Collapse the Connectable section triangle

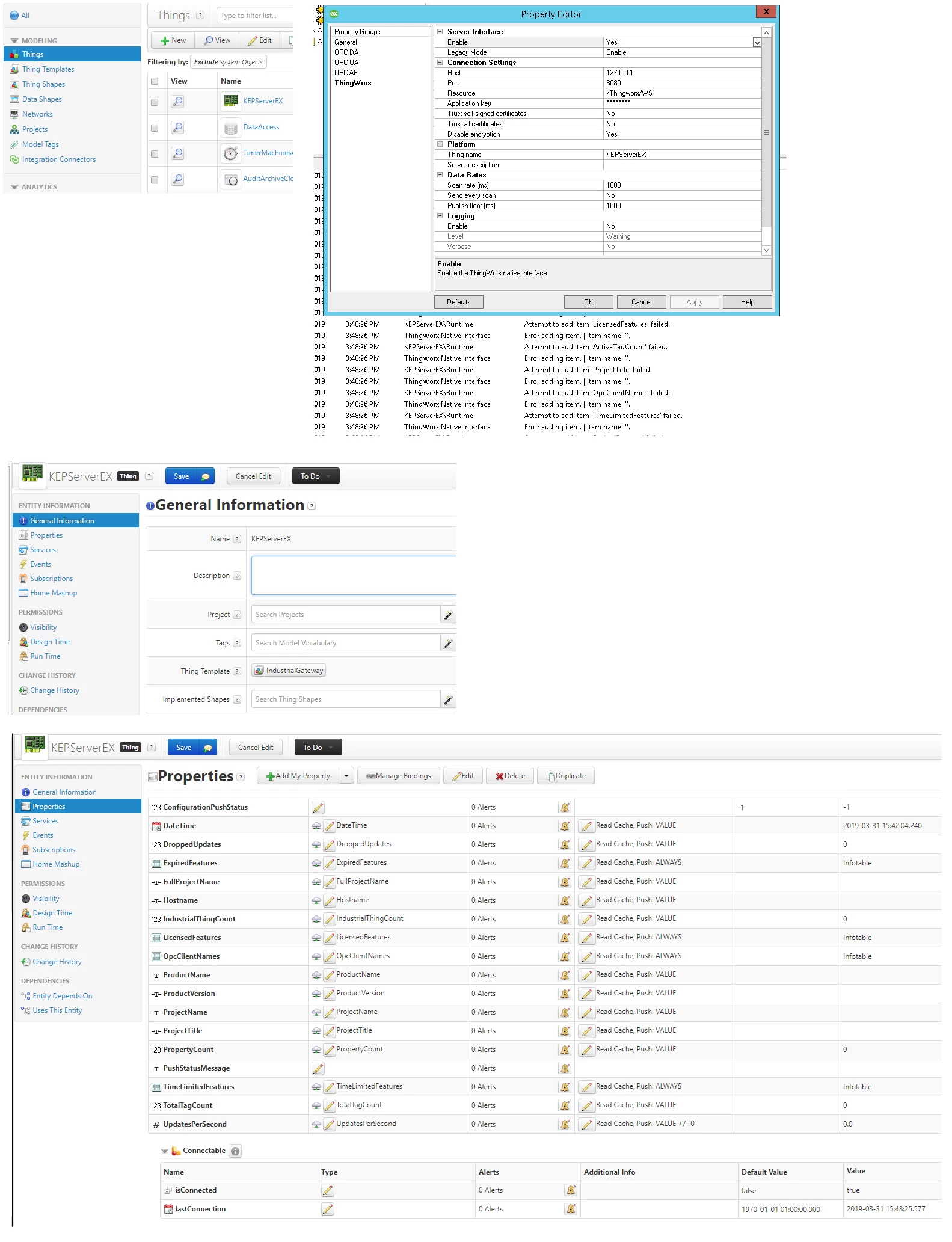coord(164,1151)
